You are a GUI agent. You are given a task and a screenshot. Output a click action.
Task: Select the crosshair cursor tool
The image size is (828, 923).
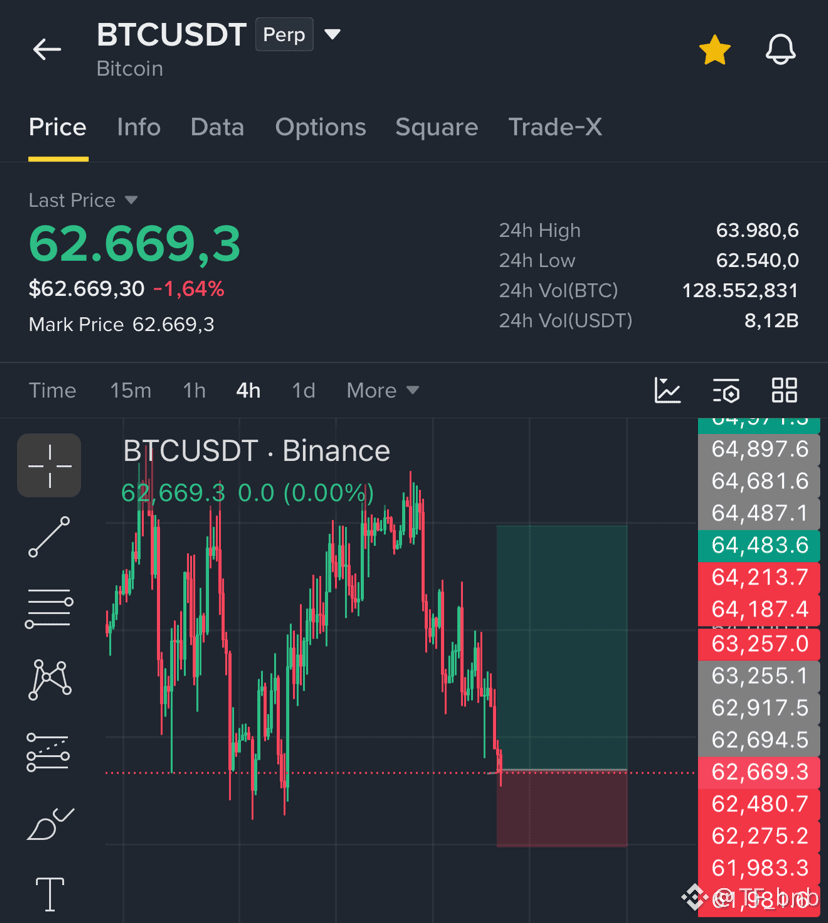coord(49,466)
